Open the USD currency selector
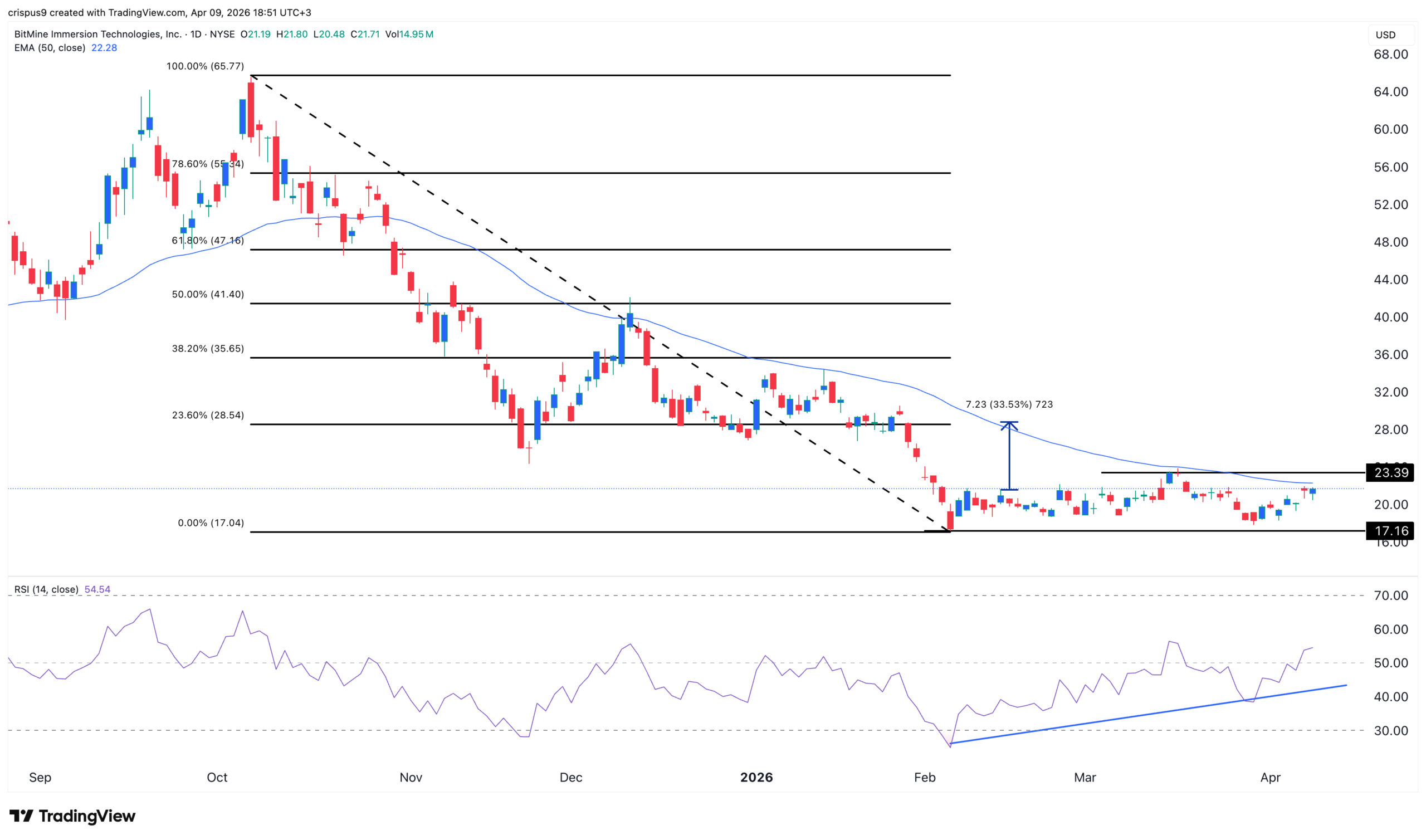The height and width of the screenshot is (840, 1426). tap(1385, 35)
